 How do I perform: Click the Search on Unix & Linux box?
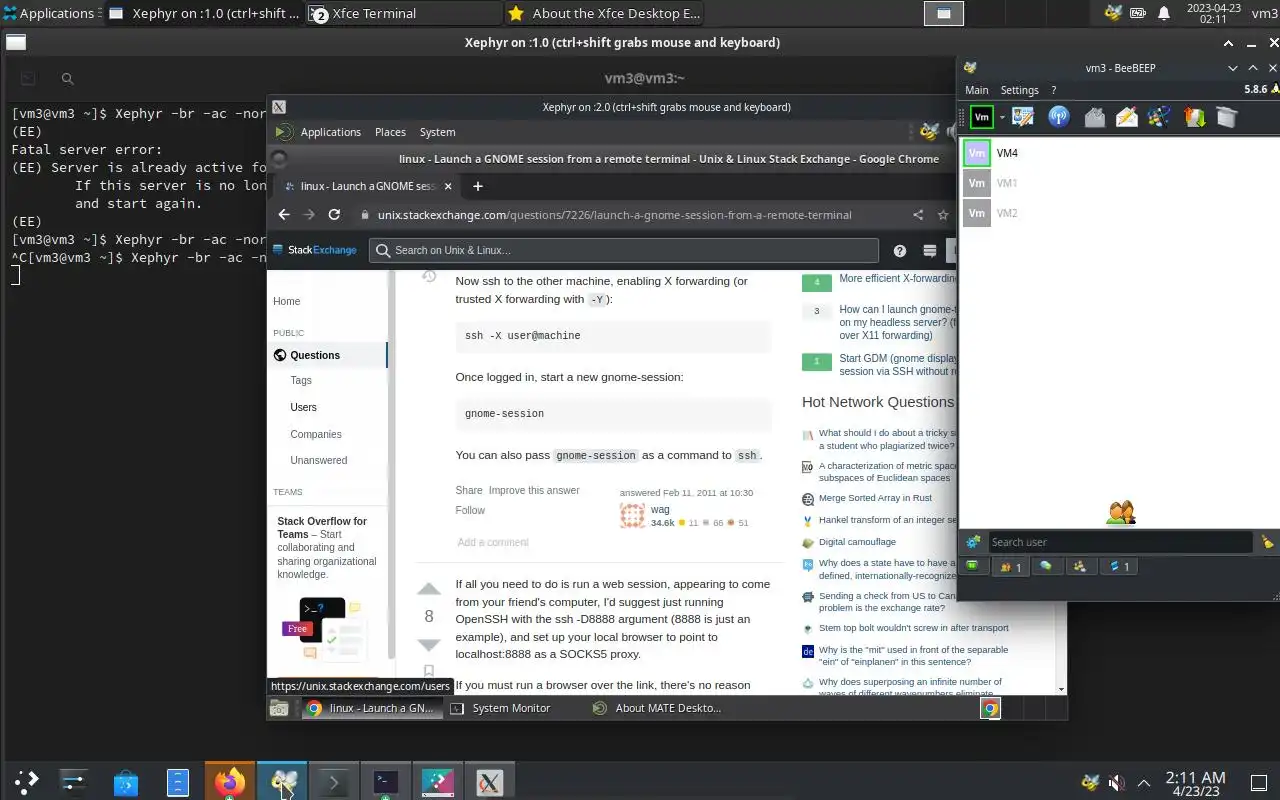pyautogui.click(x=624, y=250)
